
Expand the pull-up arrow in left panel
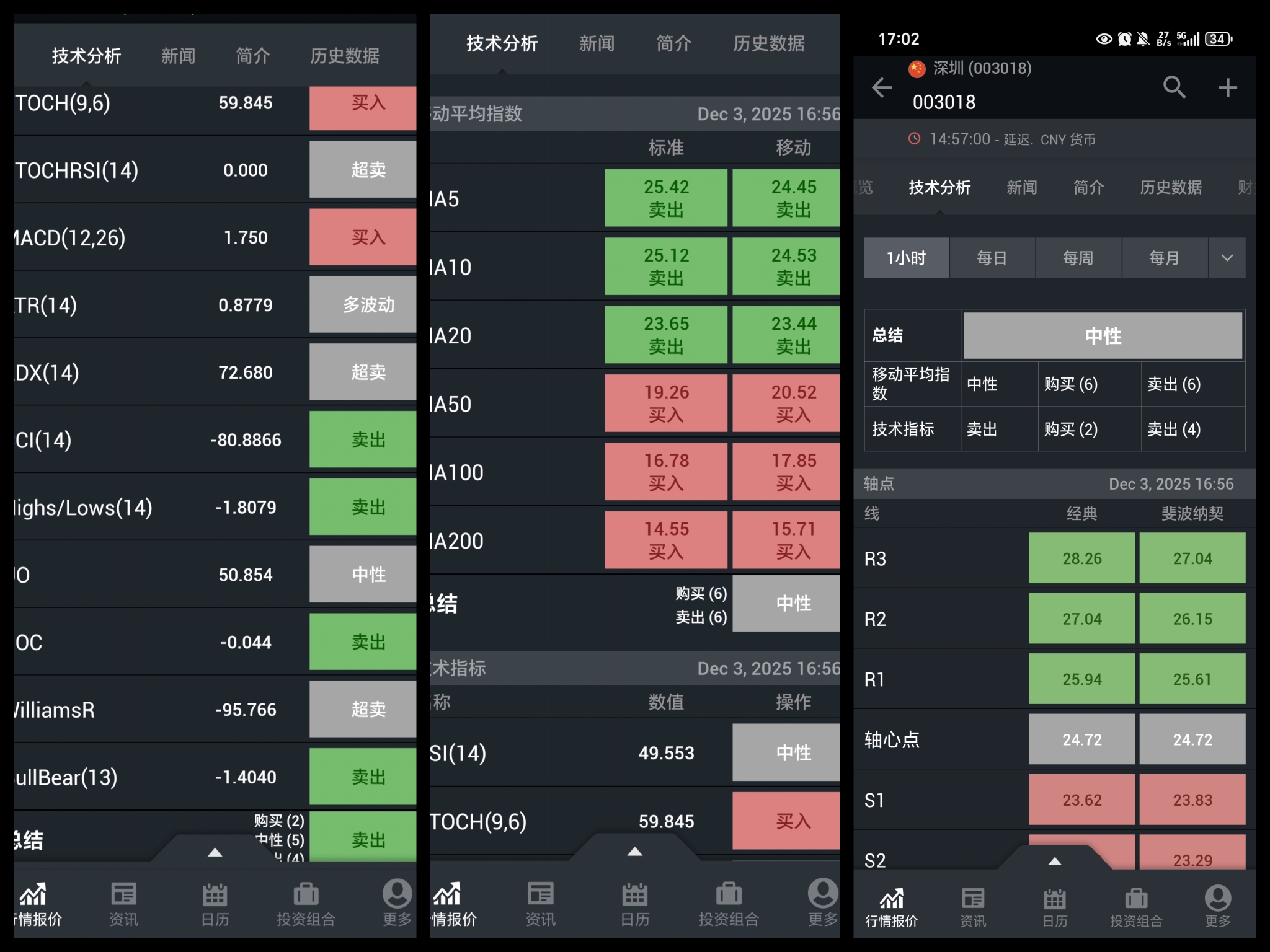[x=215, y=853]
